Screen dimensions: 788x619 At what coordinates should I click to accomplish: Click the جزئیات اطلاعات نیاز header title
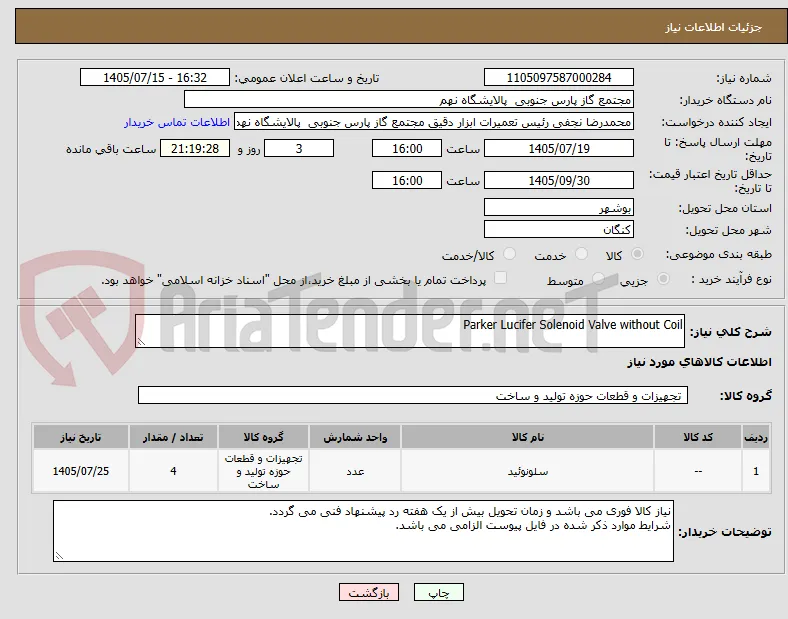(x=714, y=27)
